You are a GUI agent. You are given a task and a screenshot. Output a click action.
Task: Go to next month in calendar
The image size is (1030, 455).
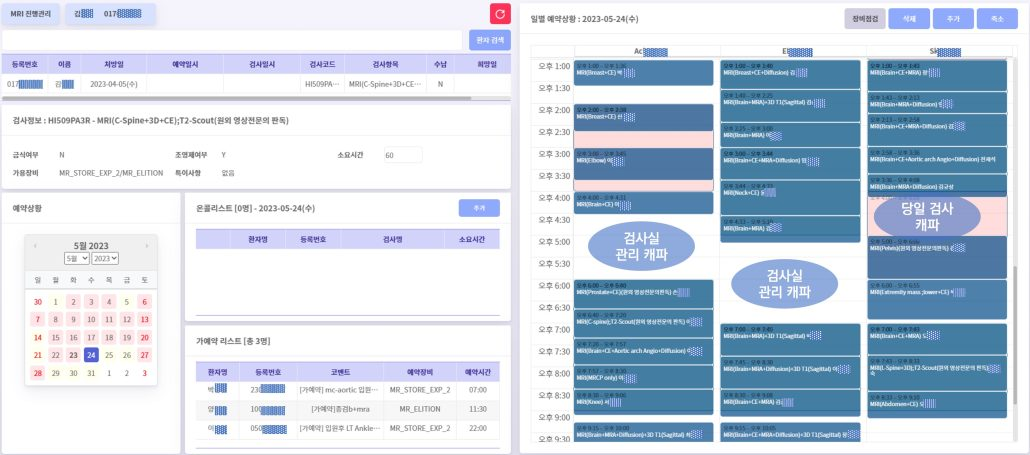147,245
